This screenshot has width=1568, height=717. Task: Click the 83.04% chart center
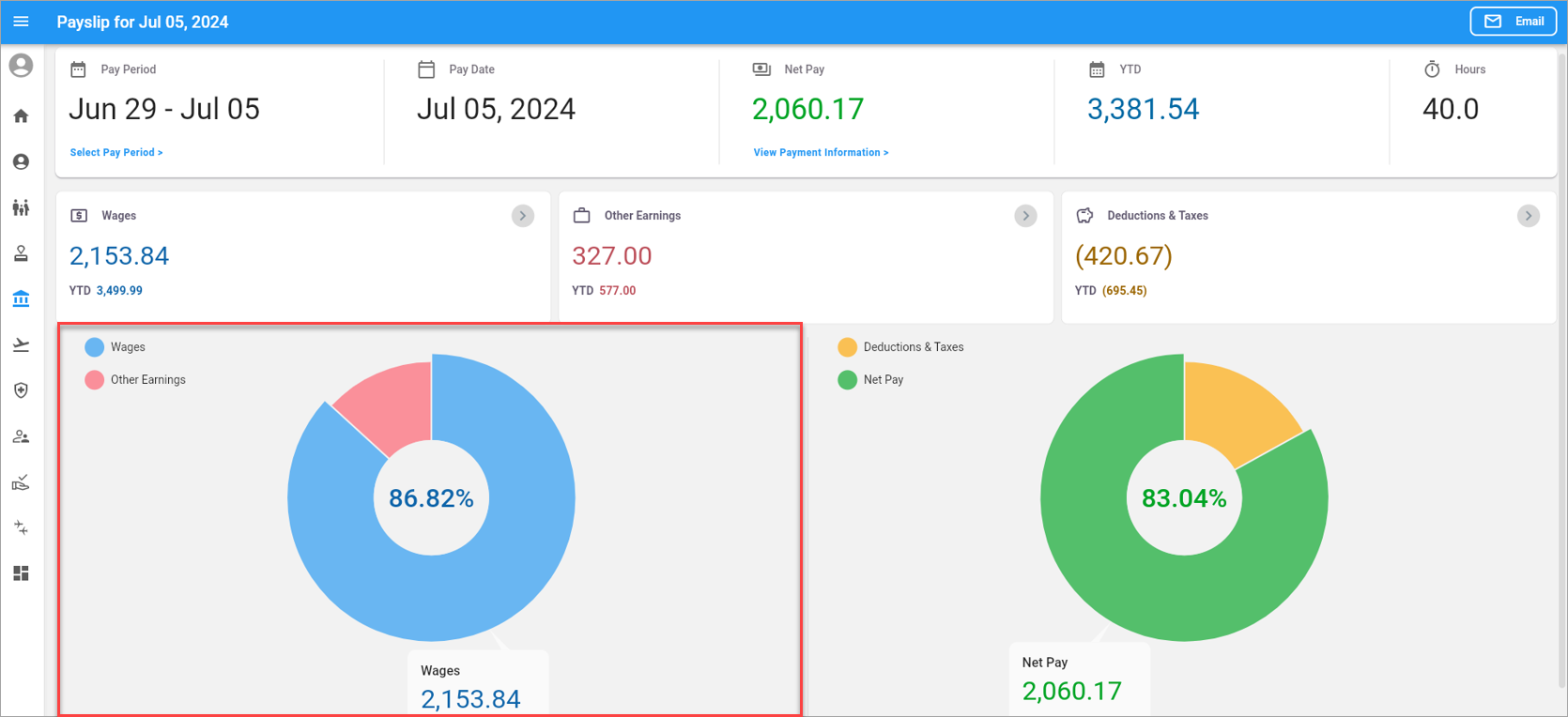1184,498
